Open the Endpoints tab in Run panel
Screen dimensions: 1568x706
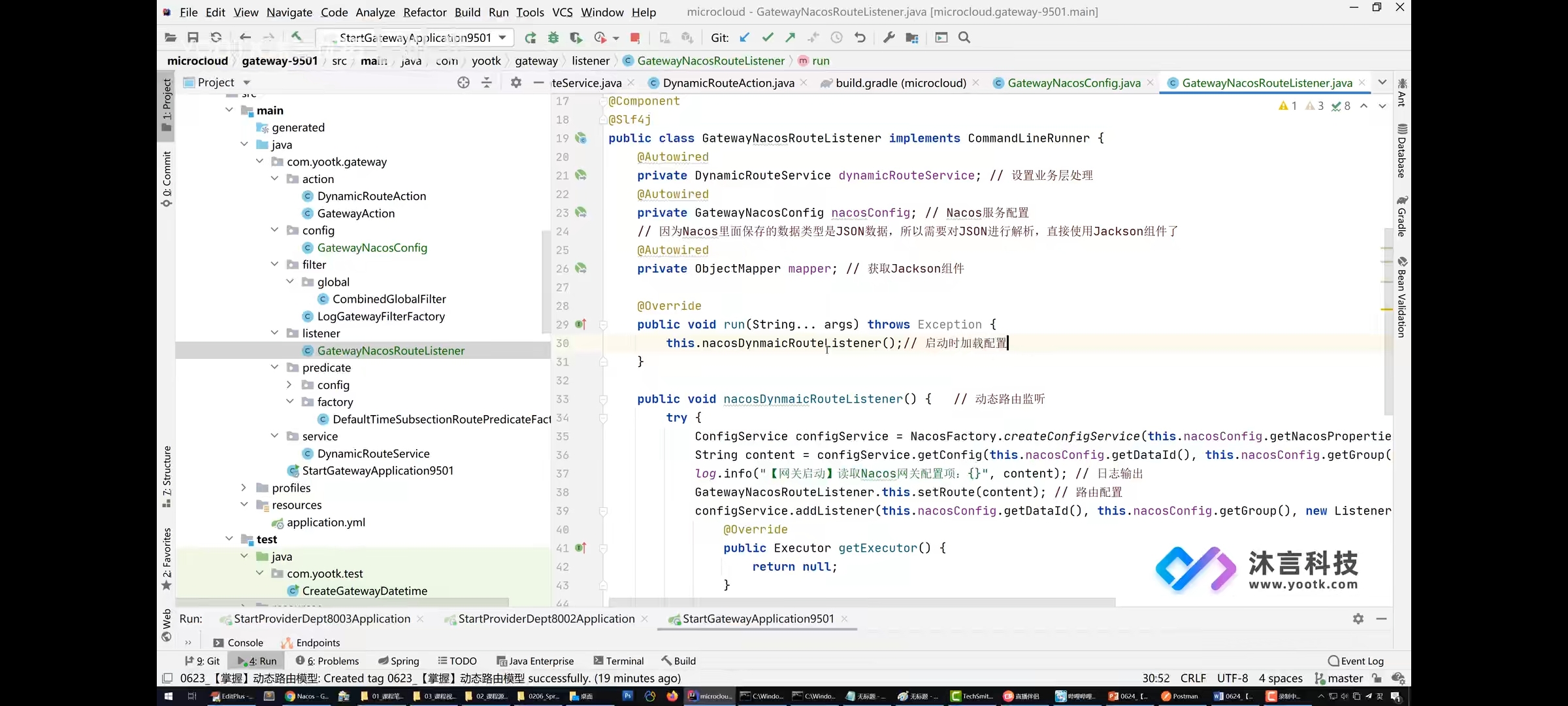coord(311,643)
